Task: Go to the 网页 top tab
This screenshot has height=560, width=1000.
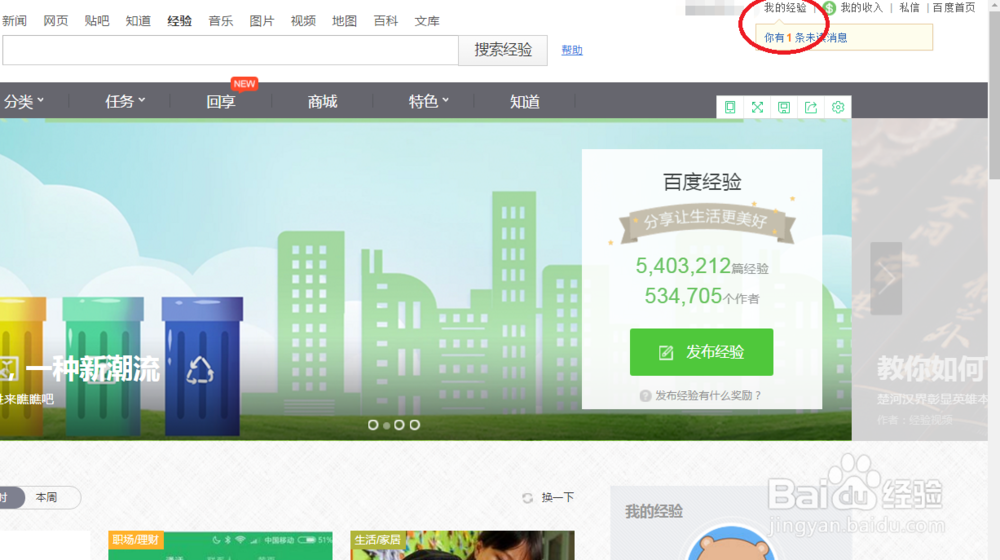Action: coord(55,21)
